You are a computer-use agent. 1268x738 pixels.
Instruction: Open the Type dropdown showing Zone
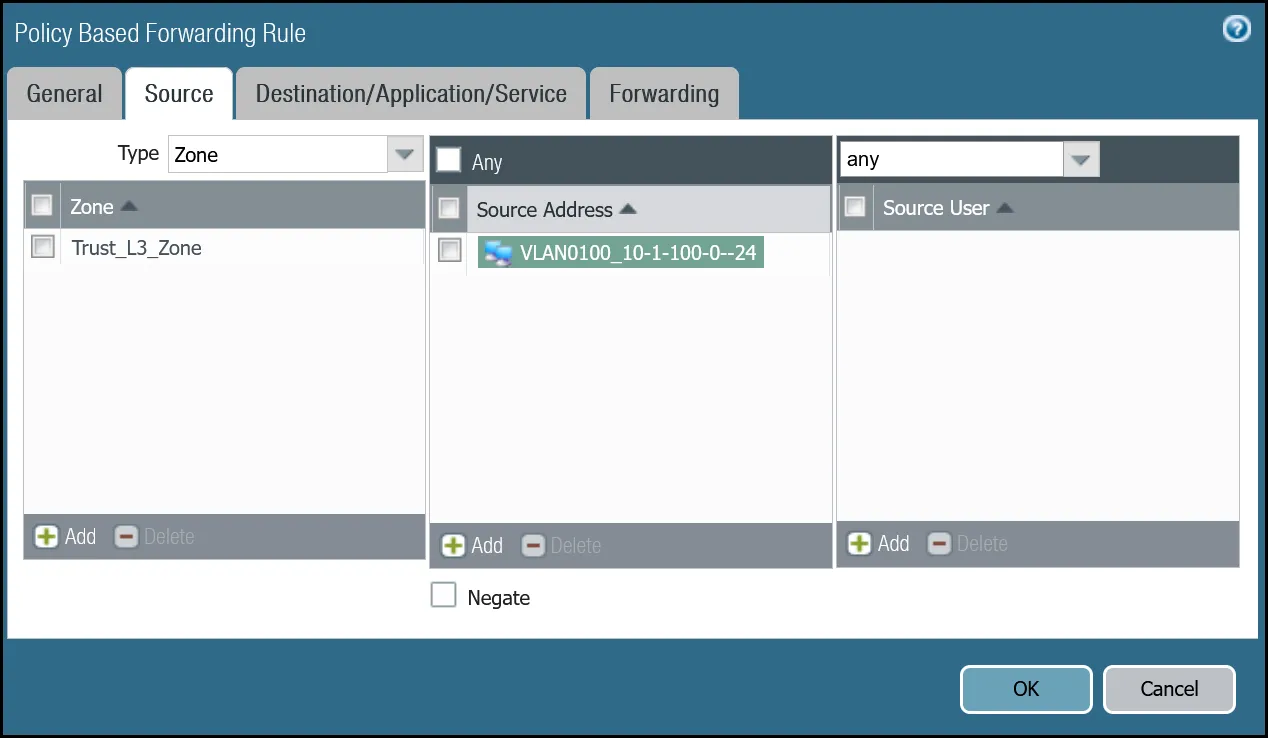click(404, 154)
